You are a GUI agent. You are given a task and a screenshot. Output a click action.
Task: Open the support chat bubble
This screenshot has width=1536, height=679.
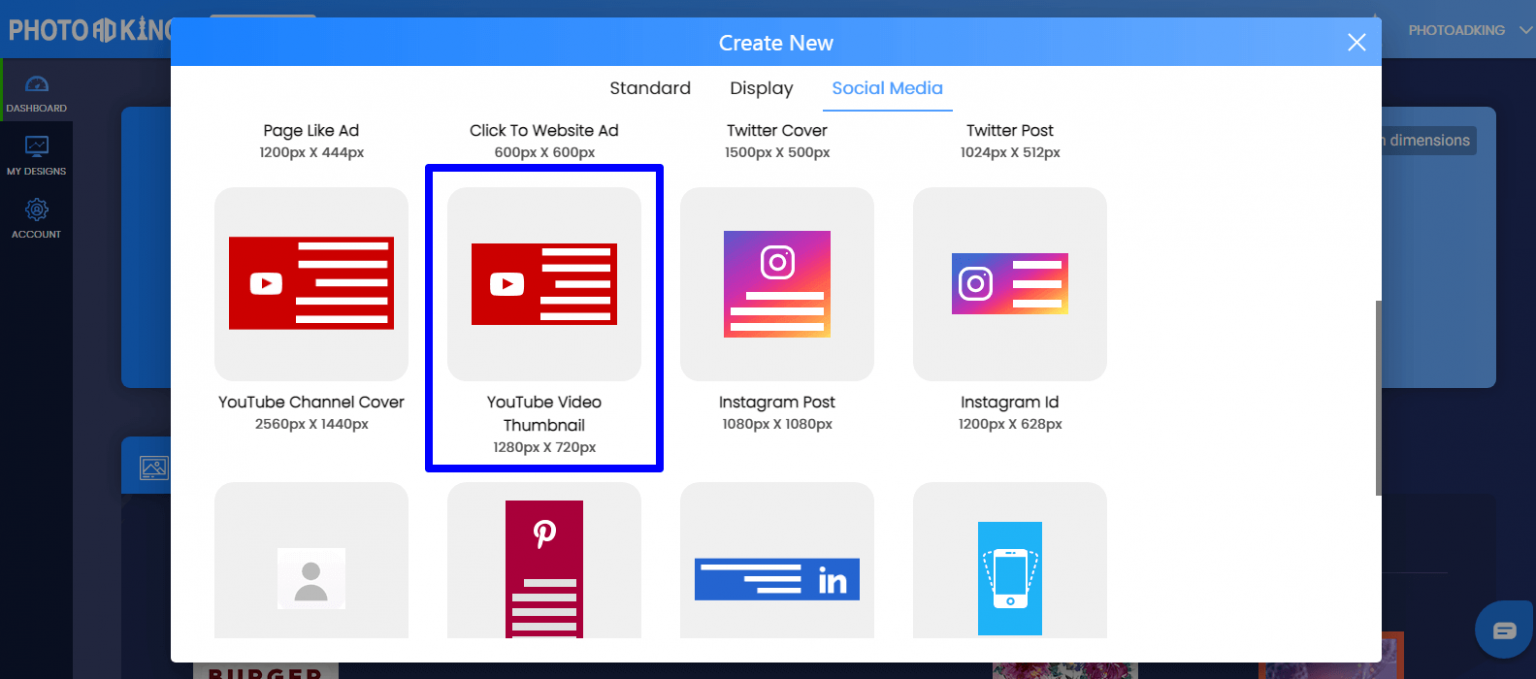pos(1502,630)
